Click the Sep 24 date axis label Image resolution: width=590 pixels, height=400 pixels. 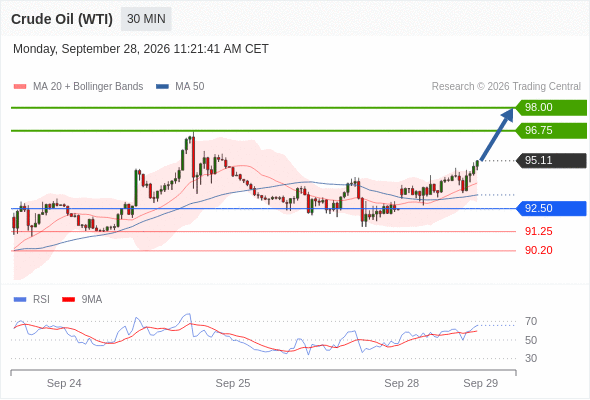point(64,383)
